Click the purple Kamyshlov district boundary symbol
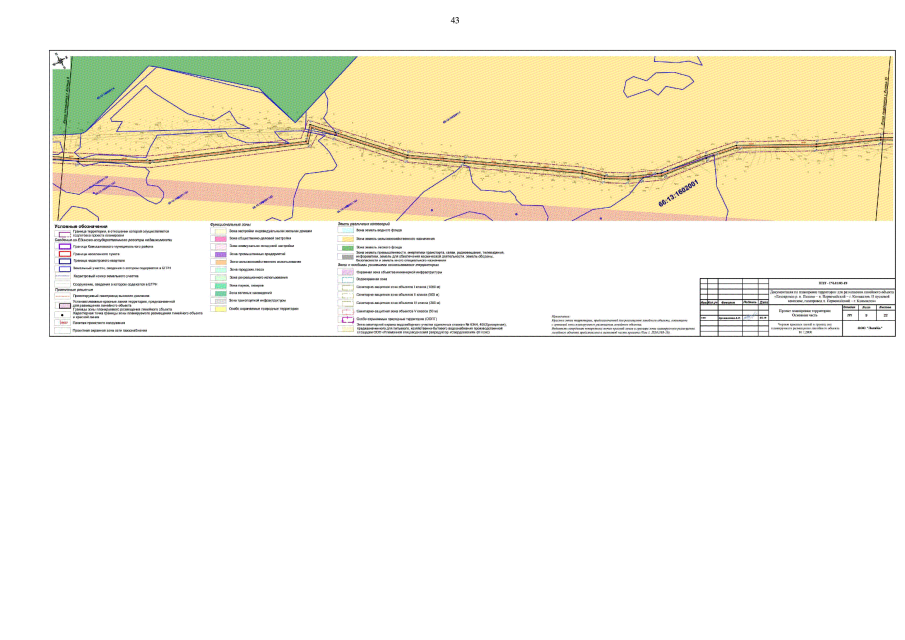 tap(64, 247)
